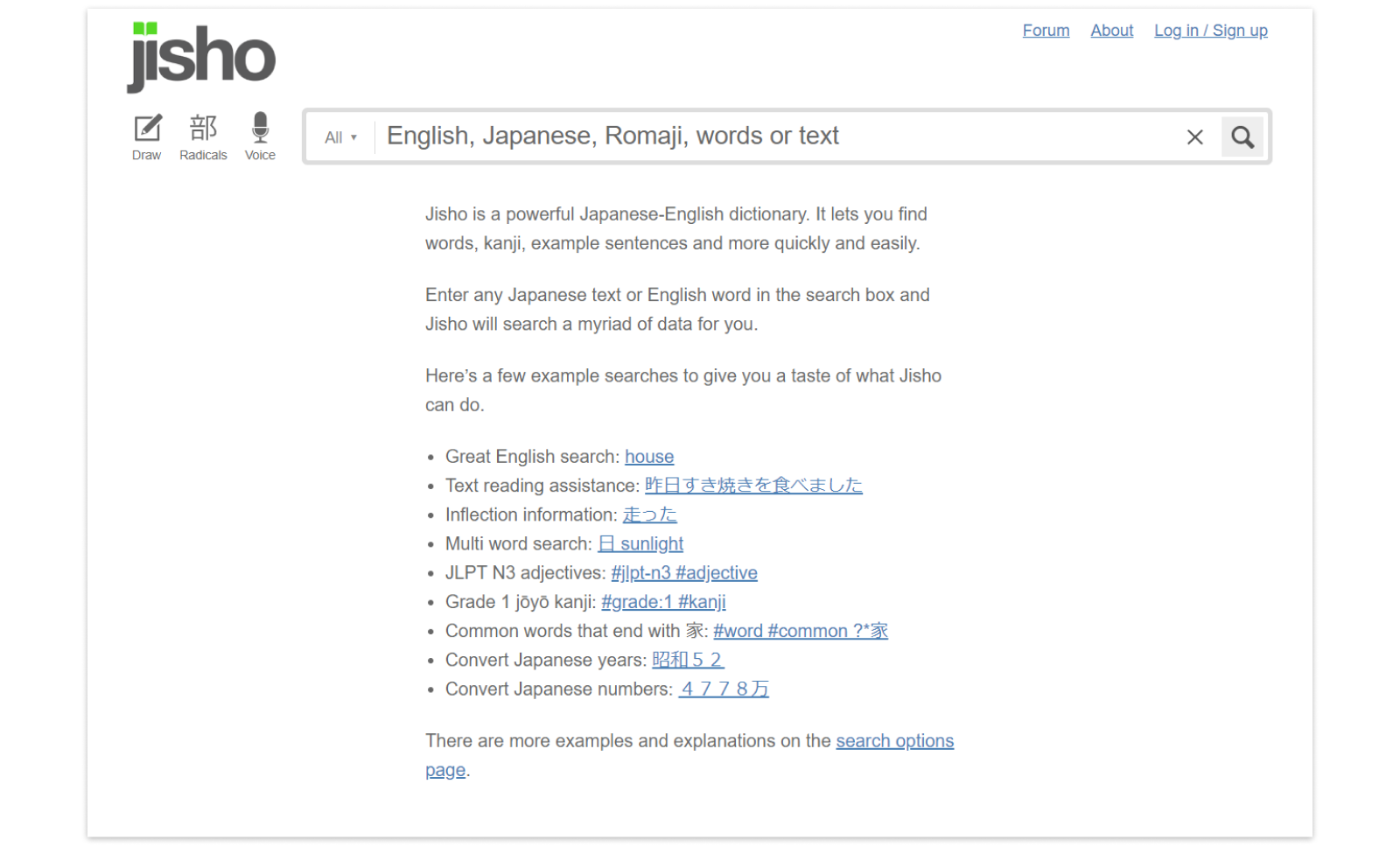1400x847 pixels.
Task: Open the #jlpt-n3 #adjective search
Action: tap(684, 573)
